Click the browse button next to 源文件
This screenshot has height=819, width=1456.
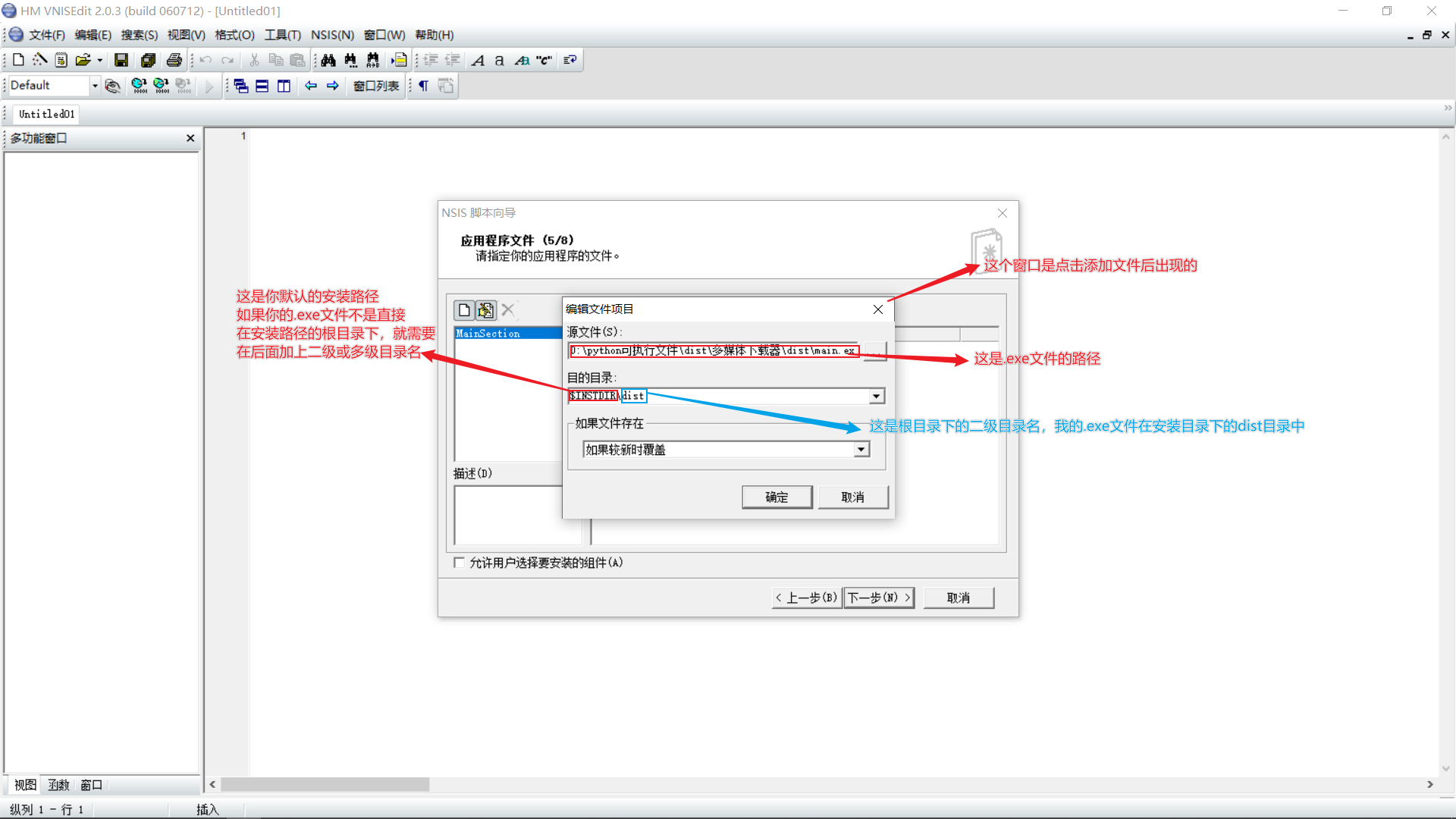click(874, 351)
